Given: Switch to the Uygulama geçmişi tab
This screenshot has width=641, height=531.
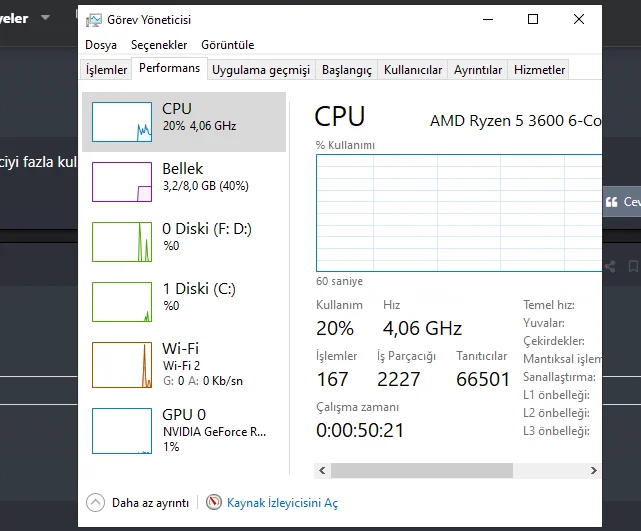Looking at the screenshot, I should (261, 70).
